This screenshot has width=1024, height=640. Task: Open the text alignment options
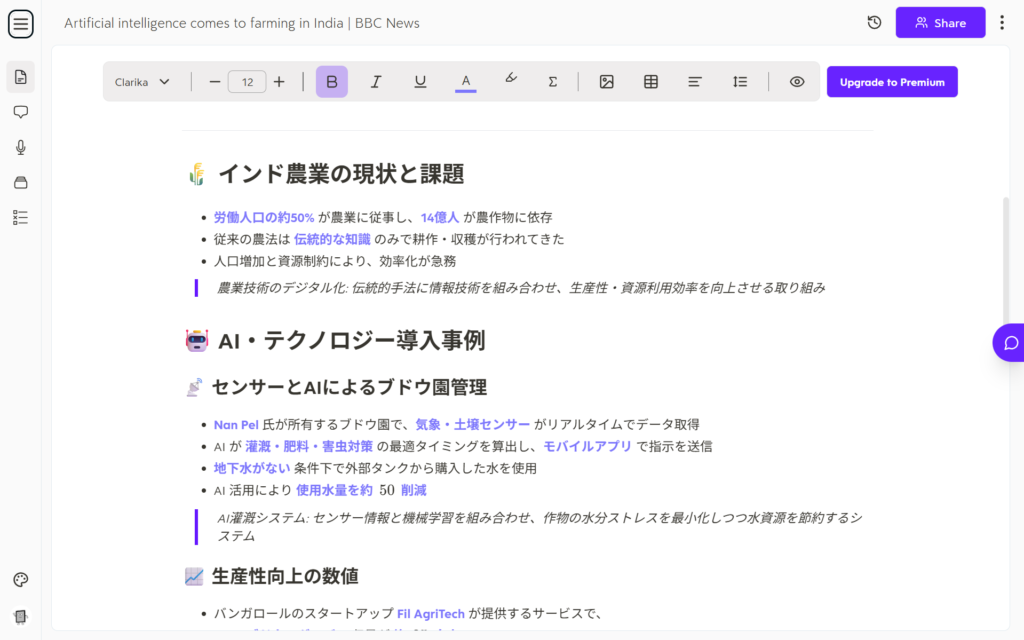click(695, 82)
